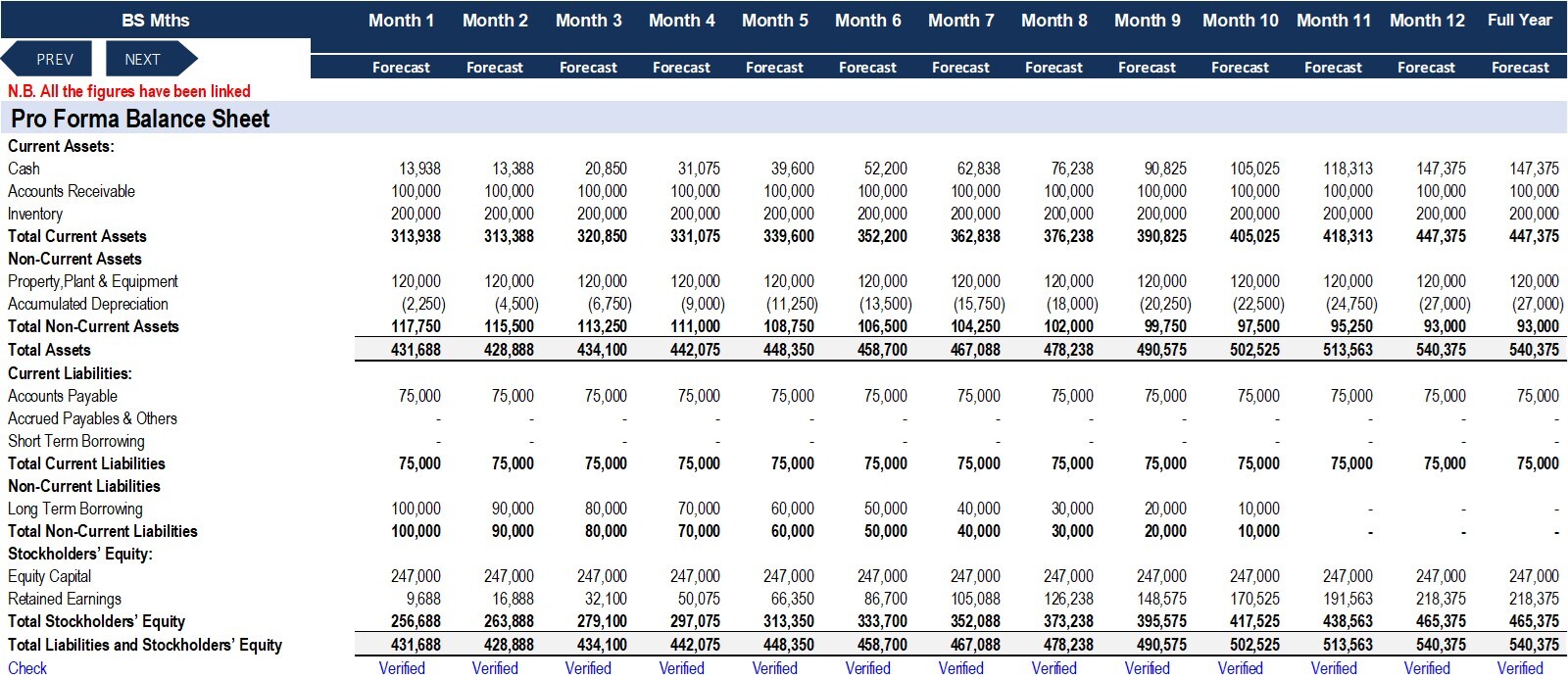Screen dimensions: 1568x680
Task: Click the Stockholders' Equity section heading
Action: tap(80, 554)
